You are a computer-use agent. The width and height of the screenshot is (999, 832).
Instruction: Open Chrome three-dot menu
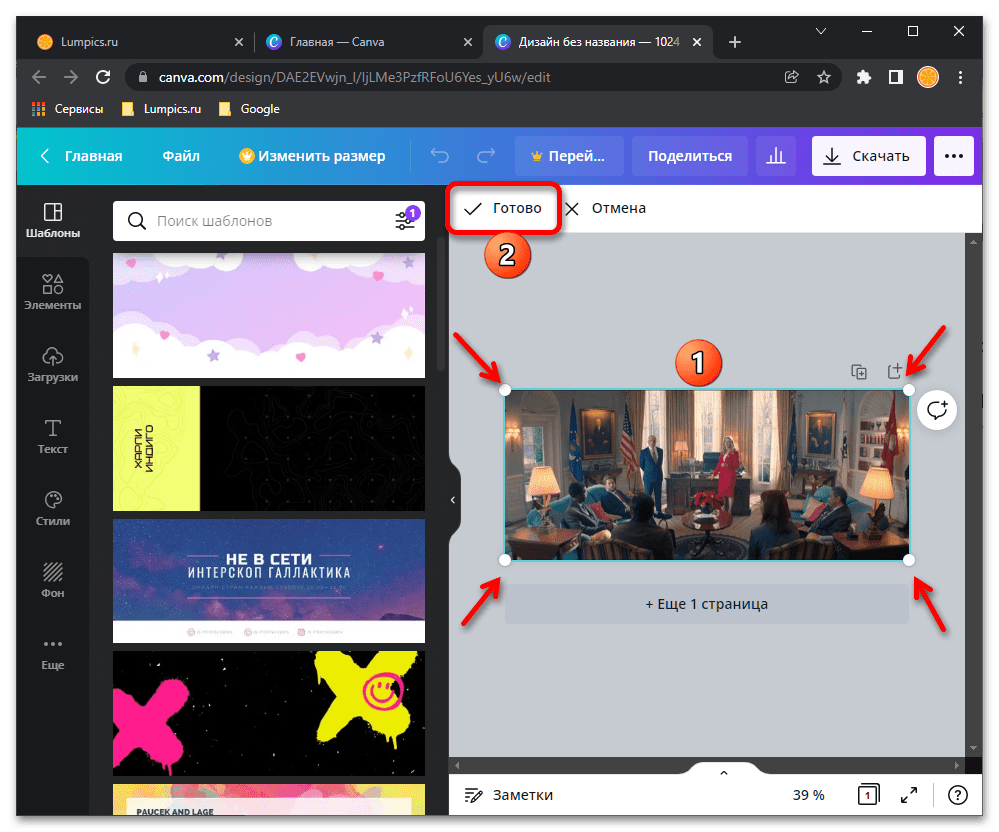(x=960, y=77)
